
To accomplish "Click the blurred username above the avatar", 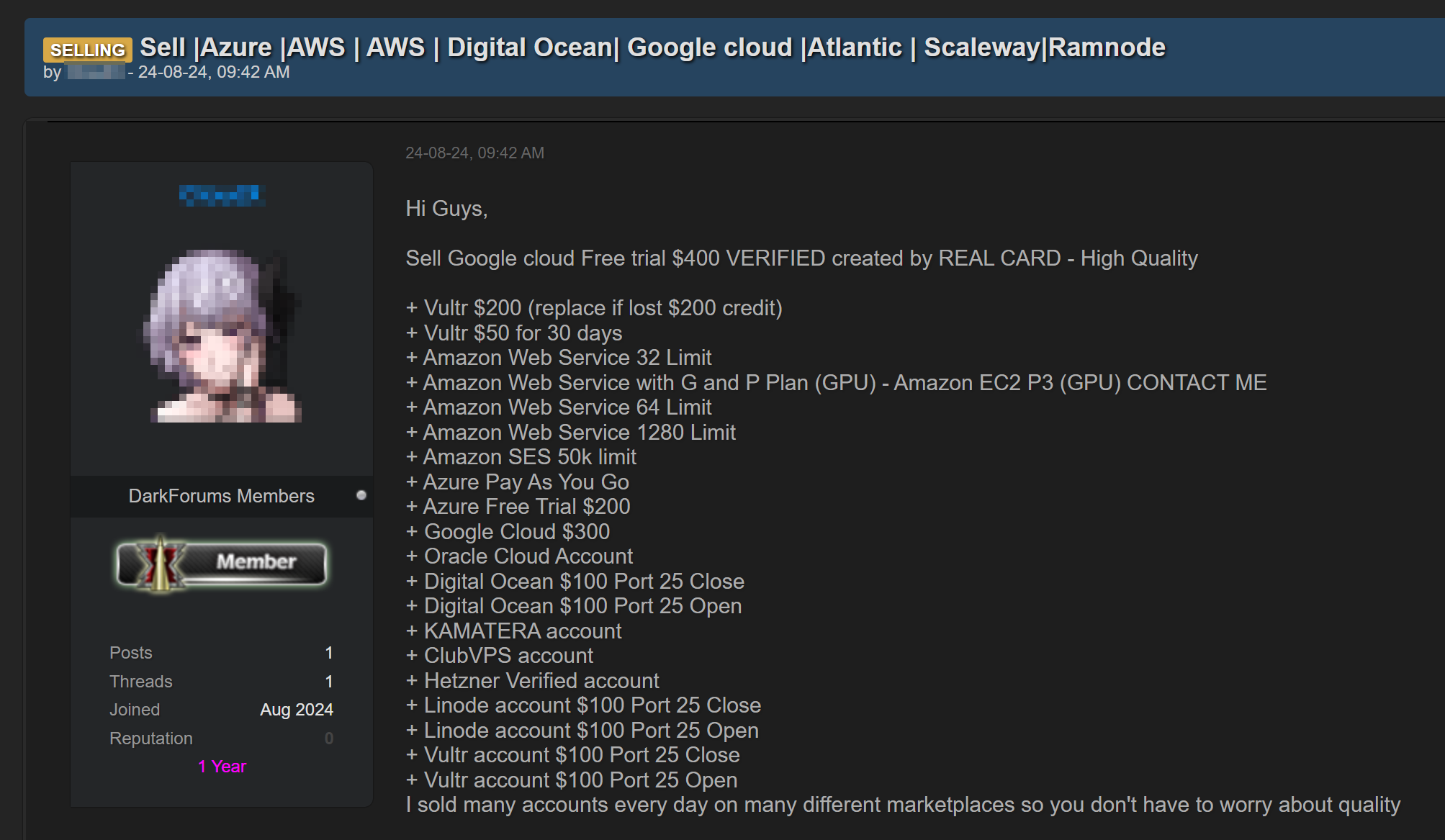I will coord(222,195).
